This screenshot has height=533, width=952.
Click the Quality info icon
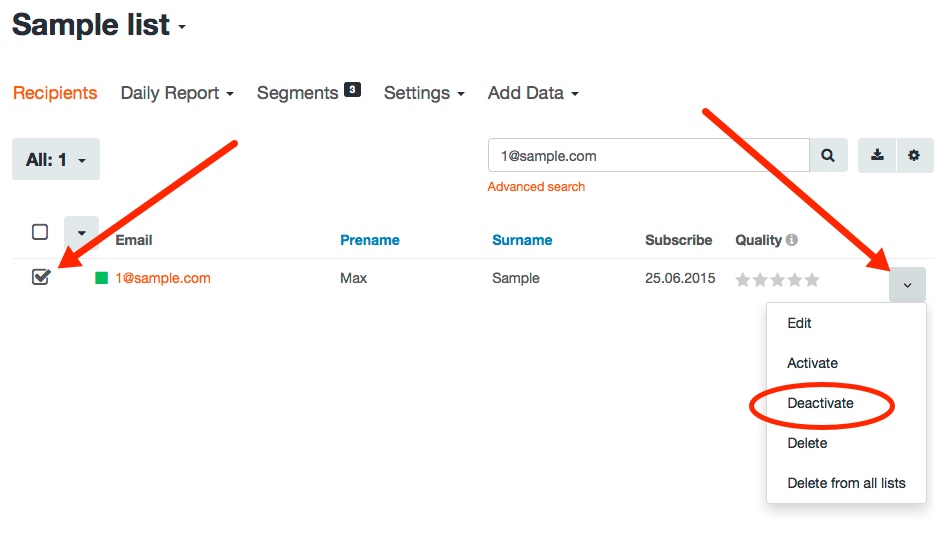792,240
